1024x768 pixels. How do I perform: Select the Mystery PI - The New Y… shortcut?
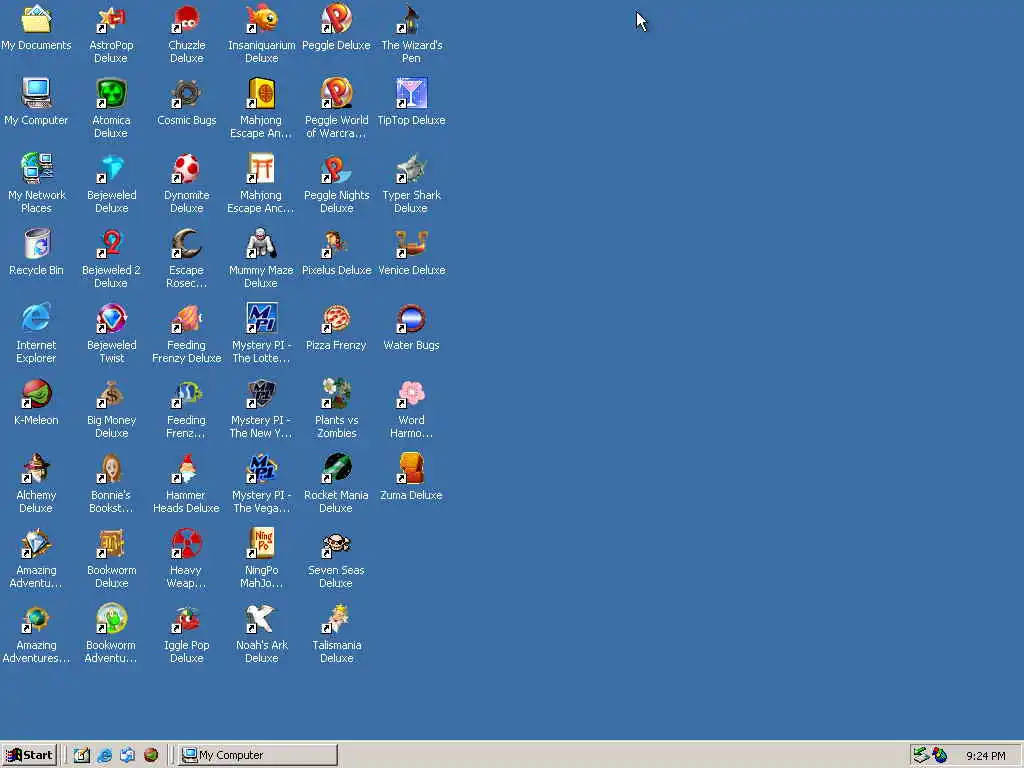point(261,409)
